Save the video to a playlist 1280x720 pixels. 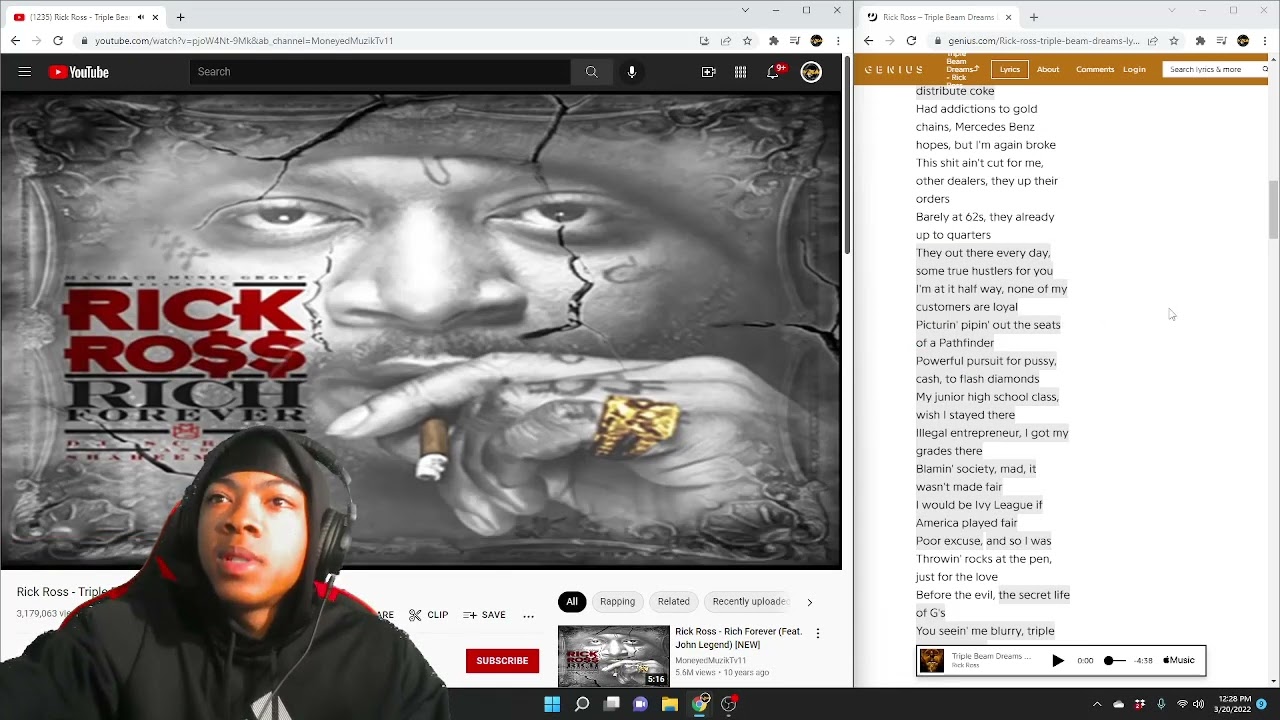coord(484,615)
